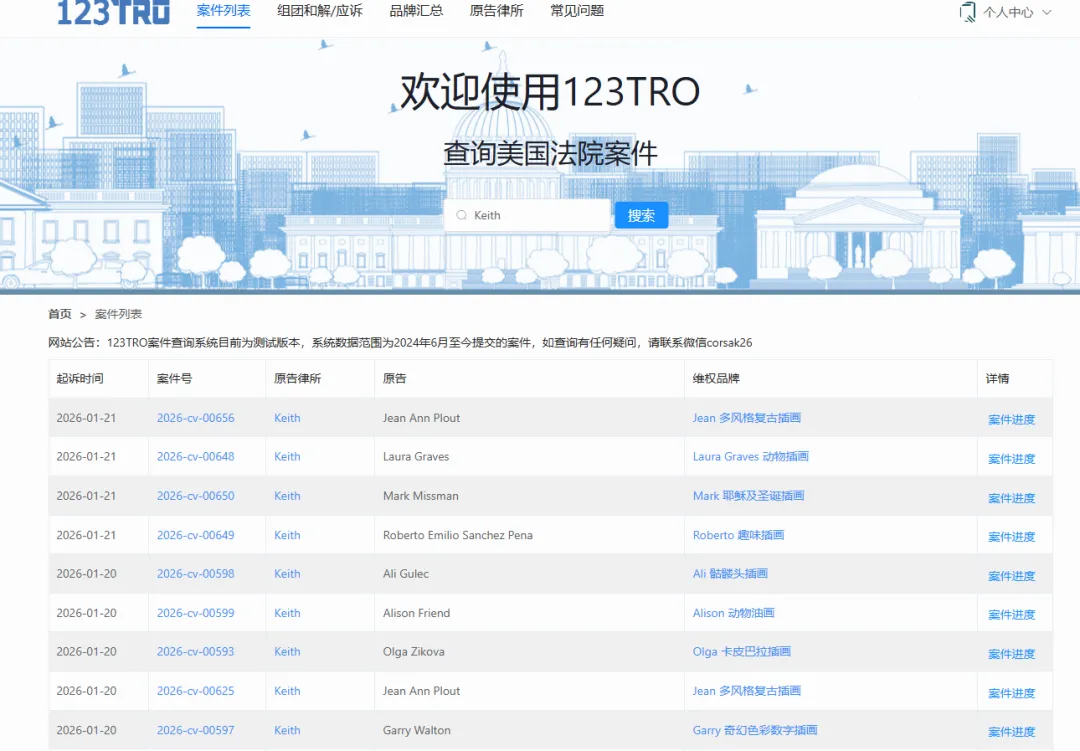Open case number 2026-cv-00656
Image resolution: width=1080 pixels, height=751 pixels.
click(195, 418)
